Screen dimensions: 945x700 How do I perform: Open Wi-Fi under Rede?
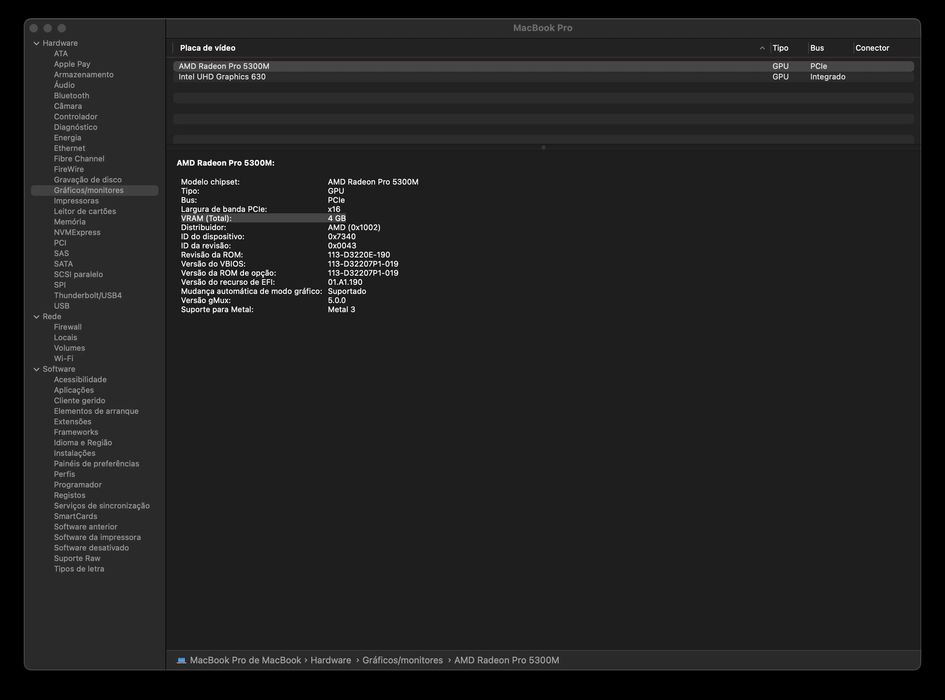point(63,359)
